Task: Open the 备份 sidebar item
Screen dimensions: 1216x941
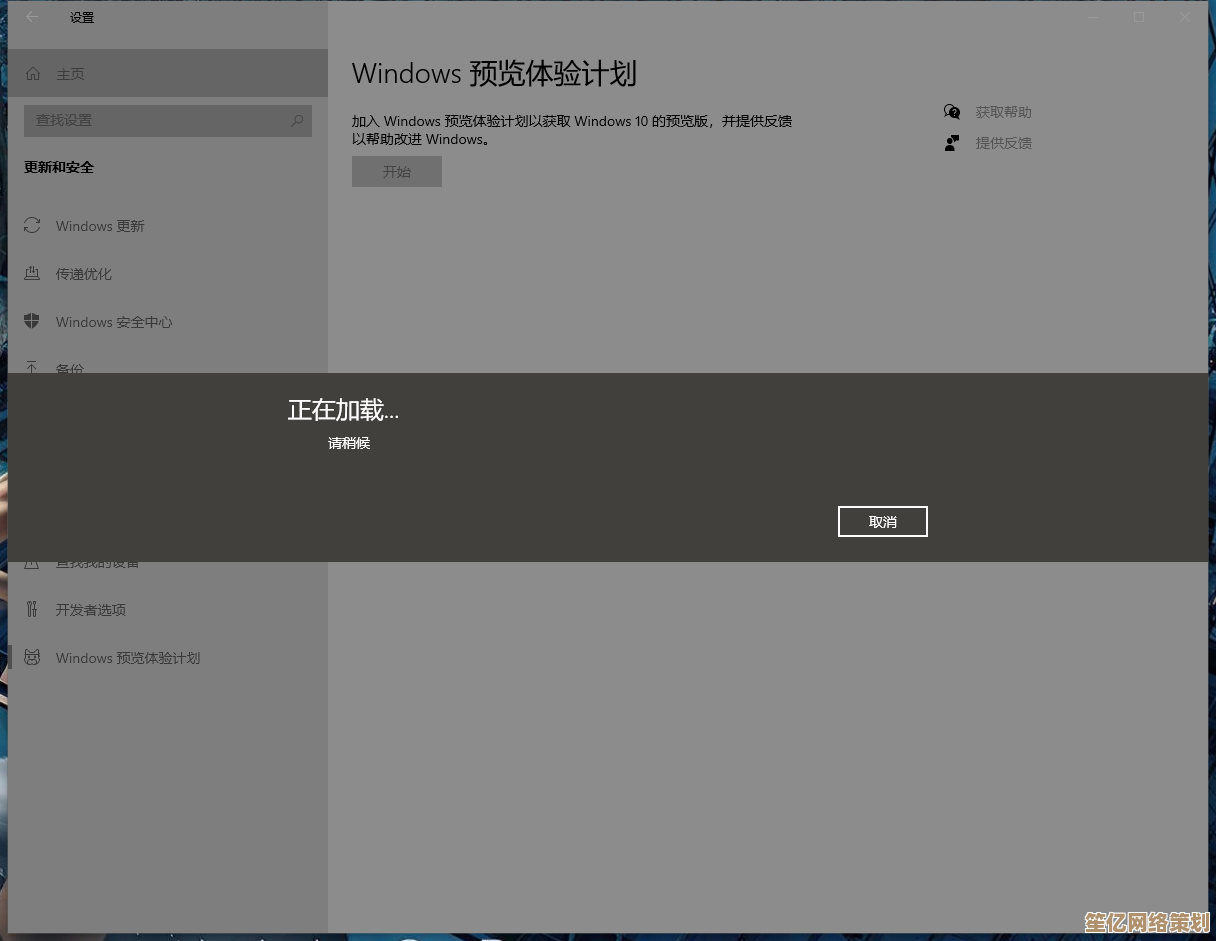Action: click(x=69, y=368)
